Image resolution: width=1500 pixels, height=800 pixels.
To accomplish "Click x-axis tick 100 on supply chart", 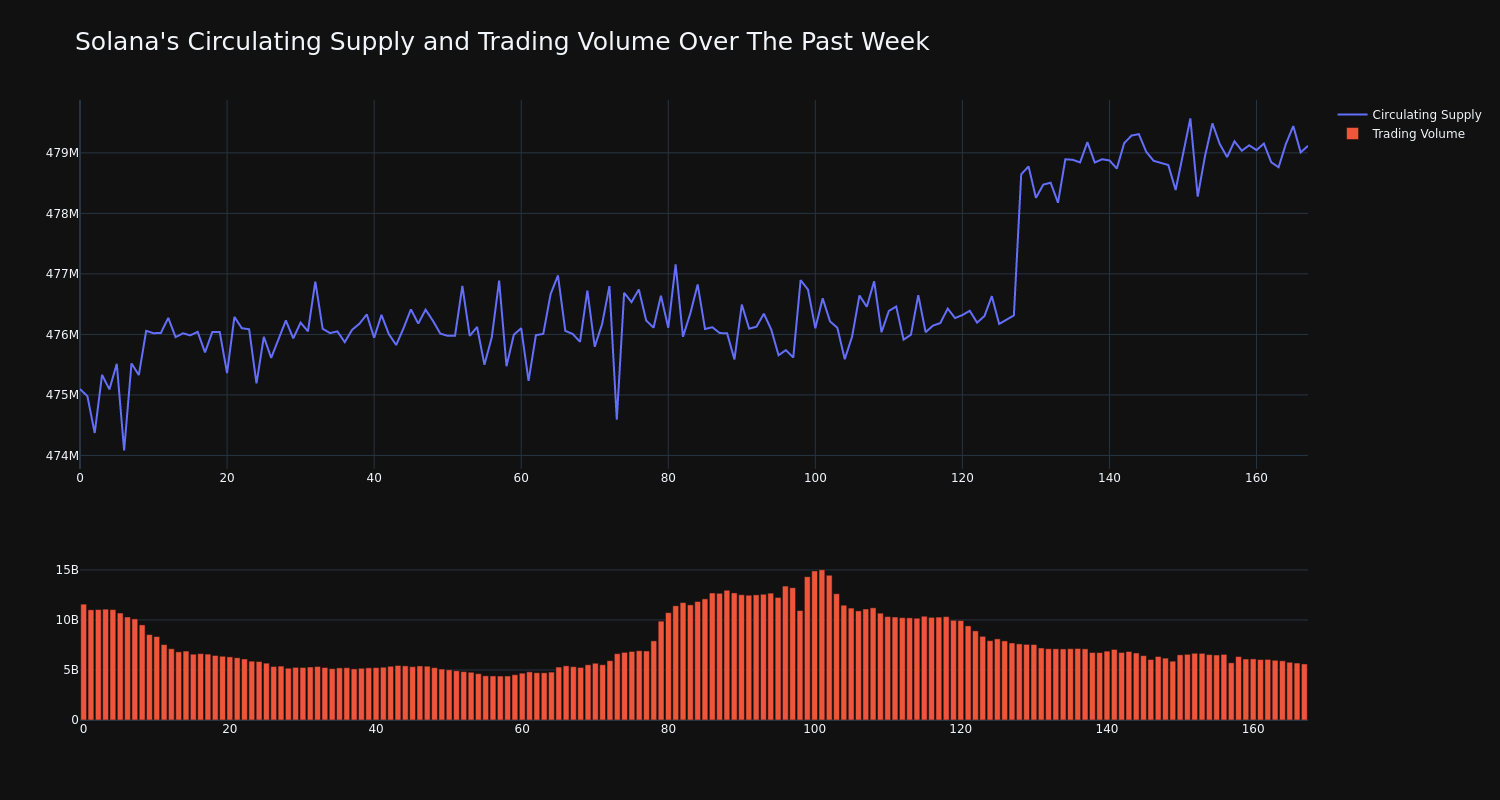I will [815, 478].
